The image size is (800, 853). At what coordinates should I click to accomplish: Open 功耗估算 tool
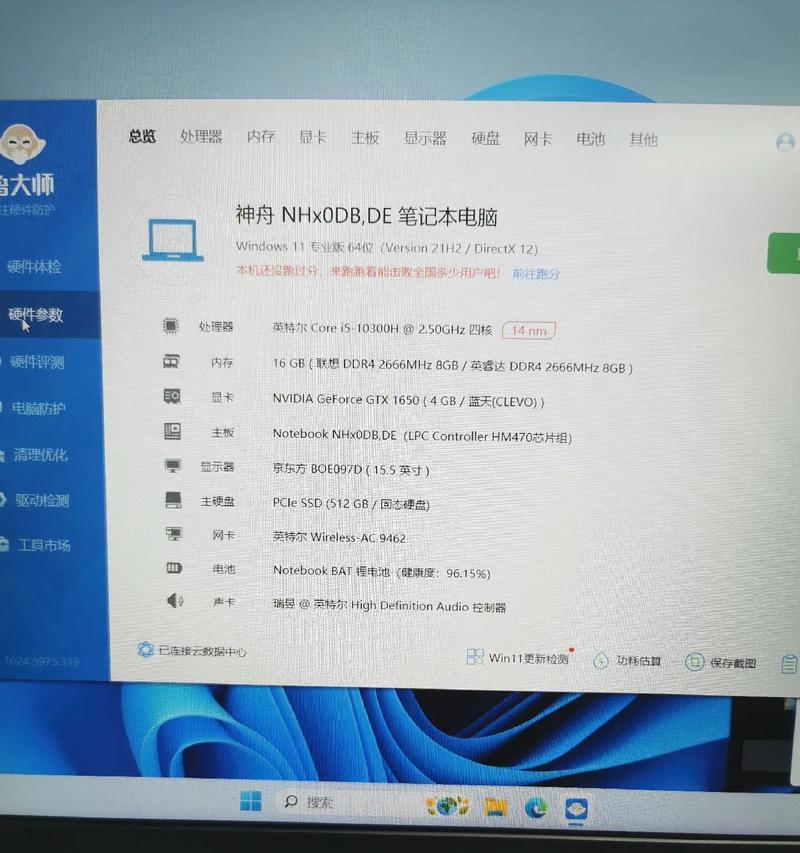[x=627, y=660]
